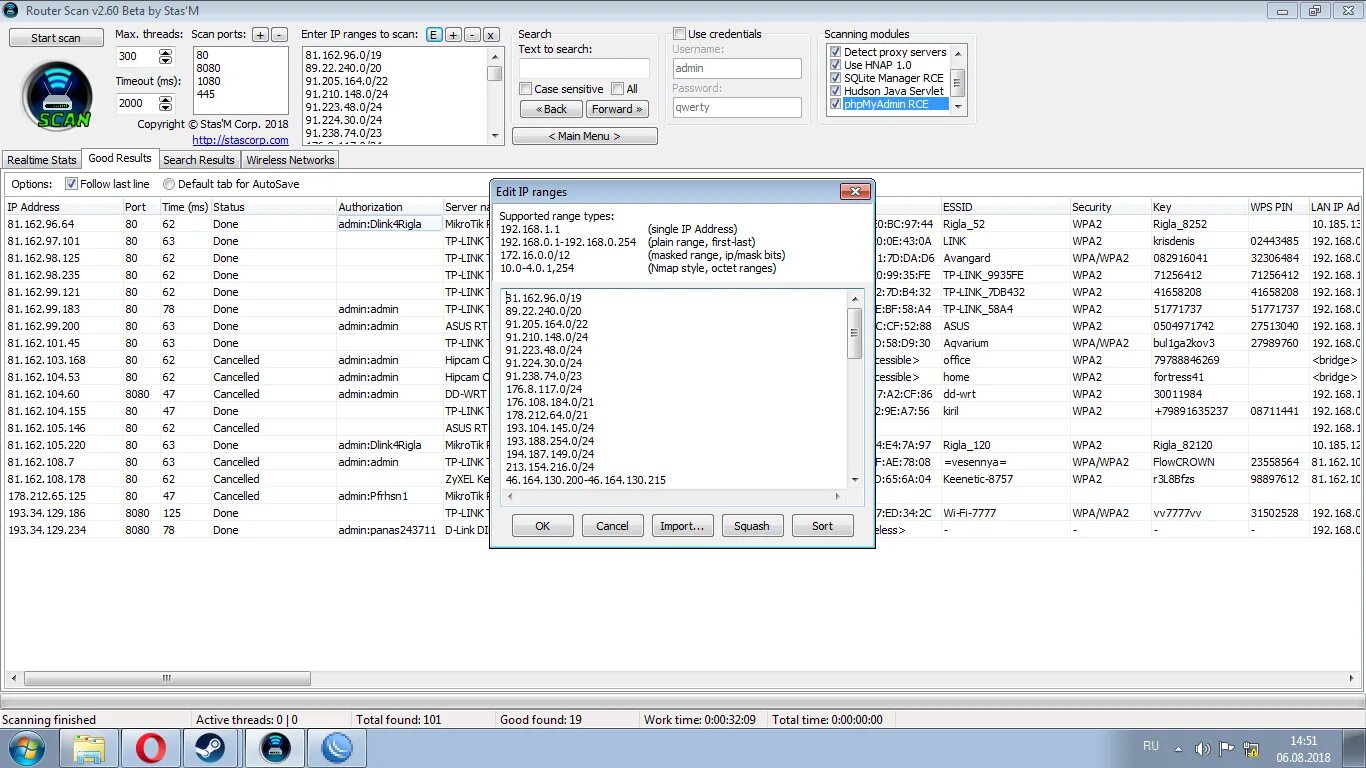Confirm the dialog with OK
Image resolution: width=1366 pixels, height=768 pixels.
tap(543, 526)
